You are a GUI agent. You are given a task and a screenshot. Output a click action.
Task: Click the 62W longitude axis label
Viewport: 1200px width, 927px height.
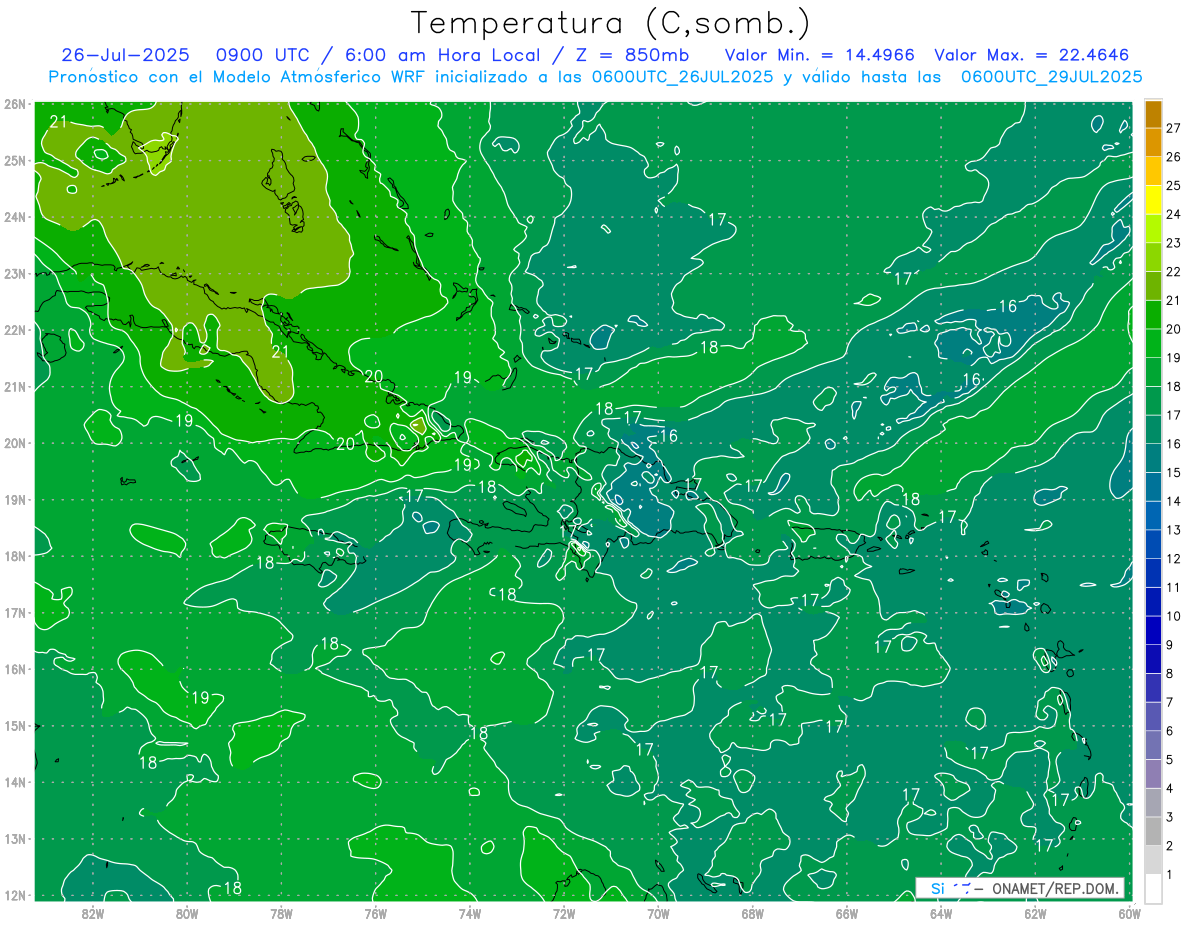1035,913
